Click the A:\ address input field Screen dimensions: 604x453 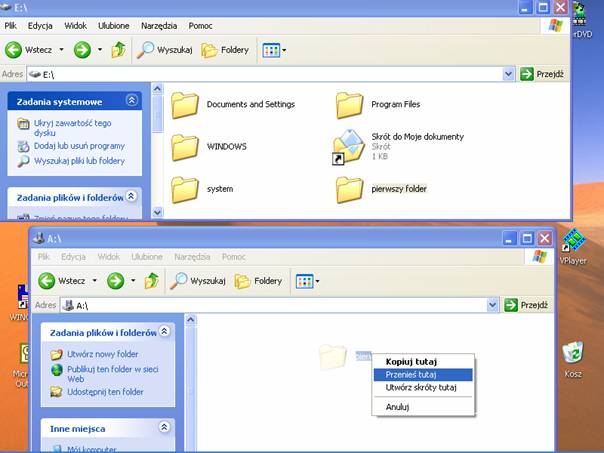click(x=280, y=305)
